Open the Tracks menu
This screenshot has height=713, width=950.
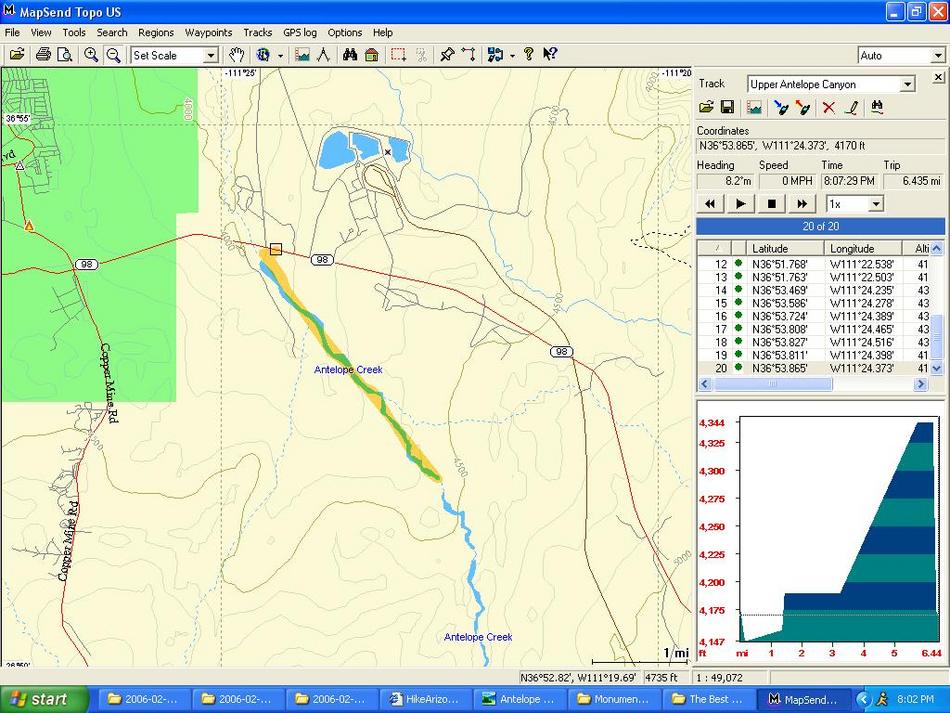pyautogui.click(x=257, y=33)
